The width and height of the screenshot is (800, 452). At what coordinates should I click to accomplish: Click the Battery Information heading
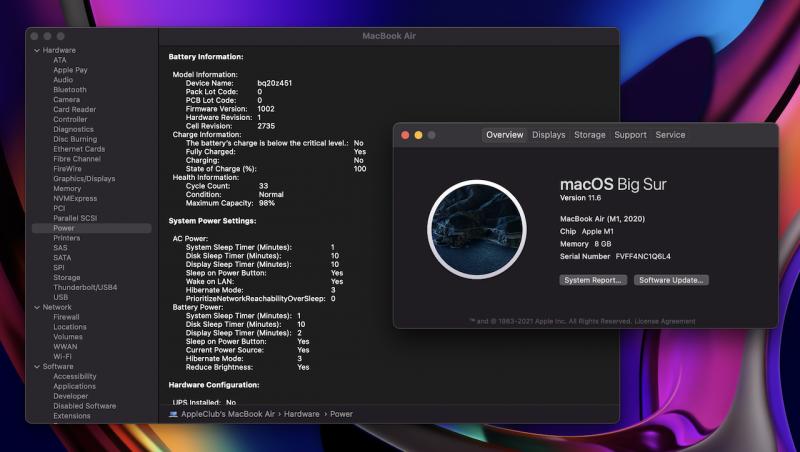pos(206,57)
